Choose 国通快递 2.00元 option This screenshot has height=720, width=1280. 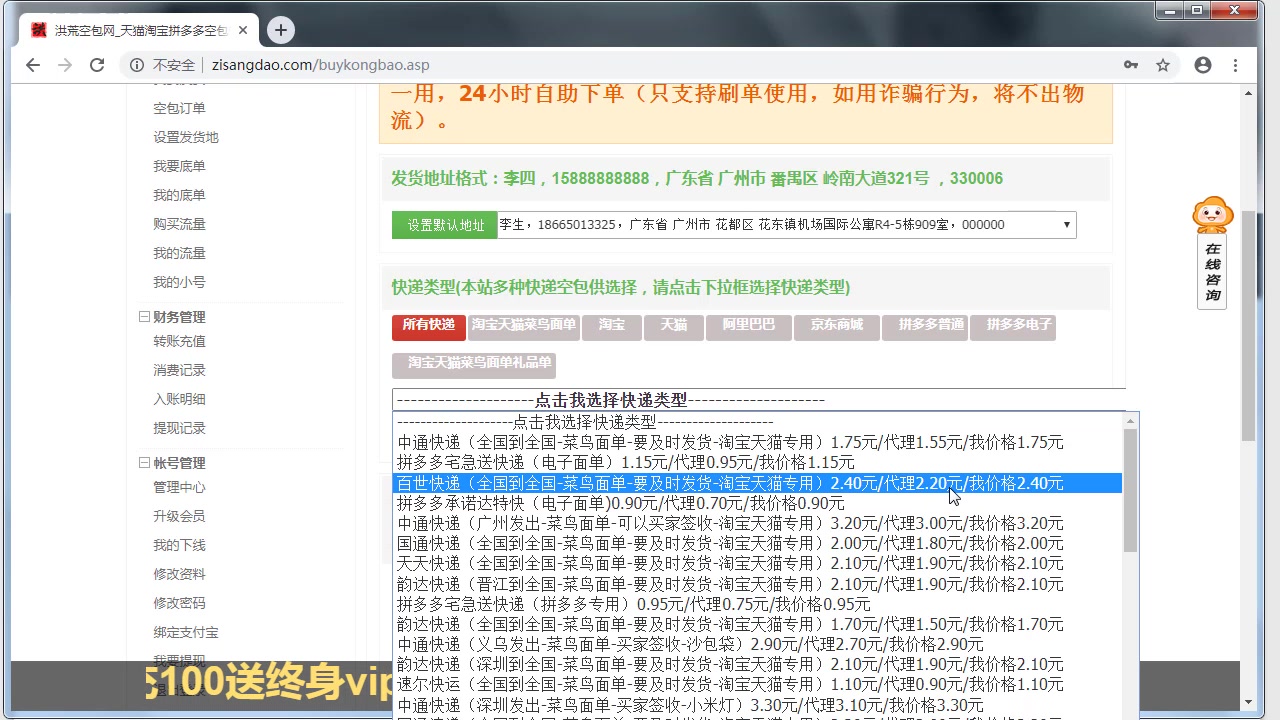[757, 543]
